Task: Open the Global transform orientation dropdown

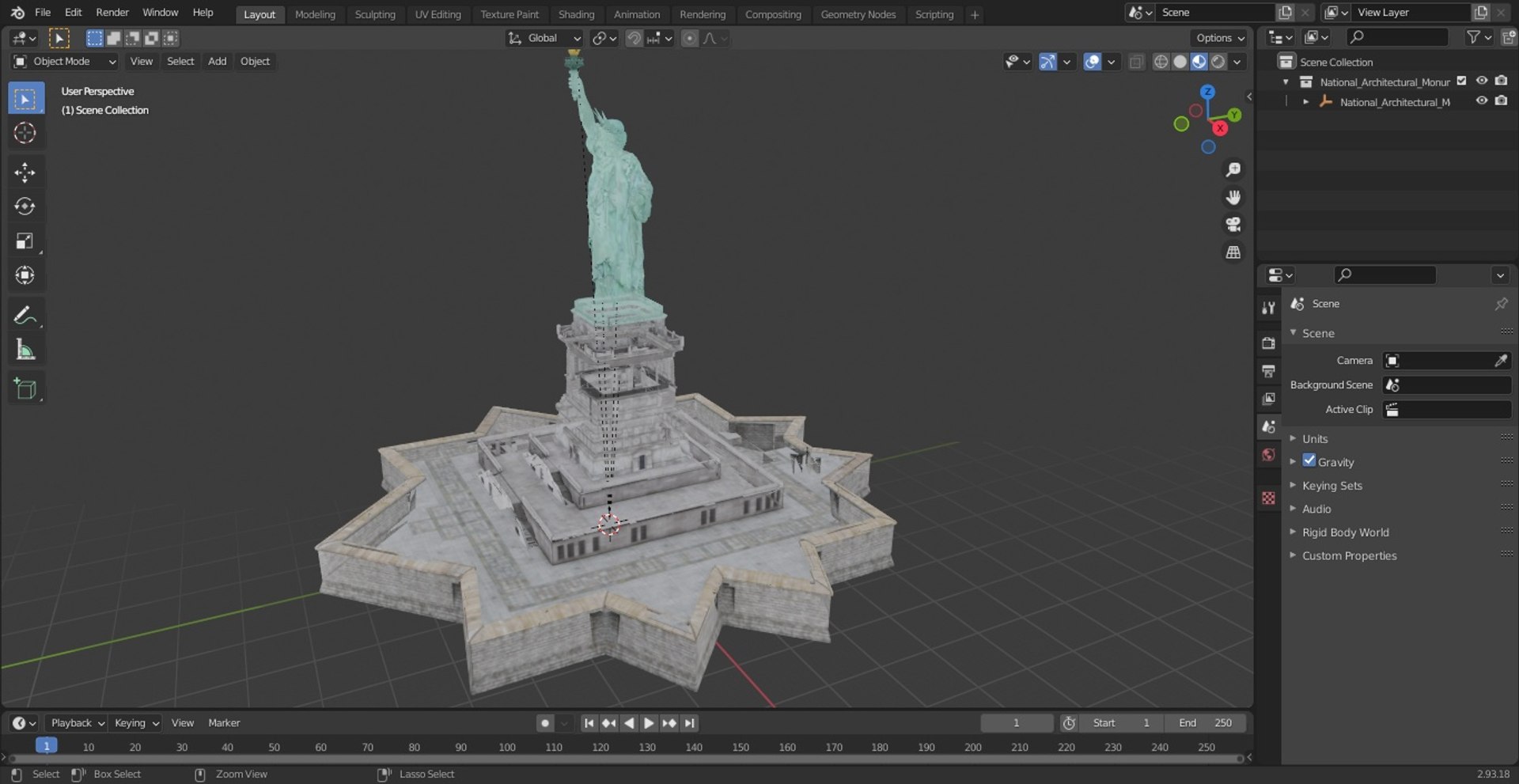Action: tap(544, 38)
